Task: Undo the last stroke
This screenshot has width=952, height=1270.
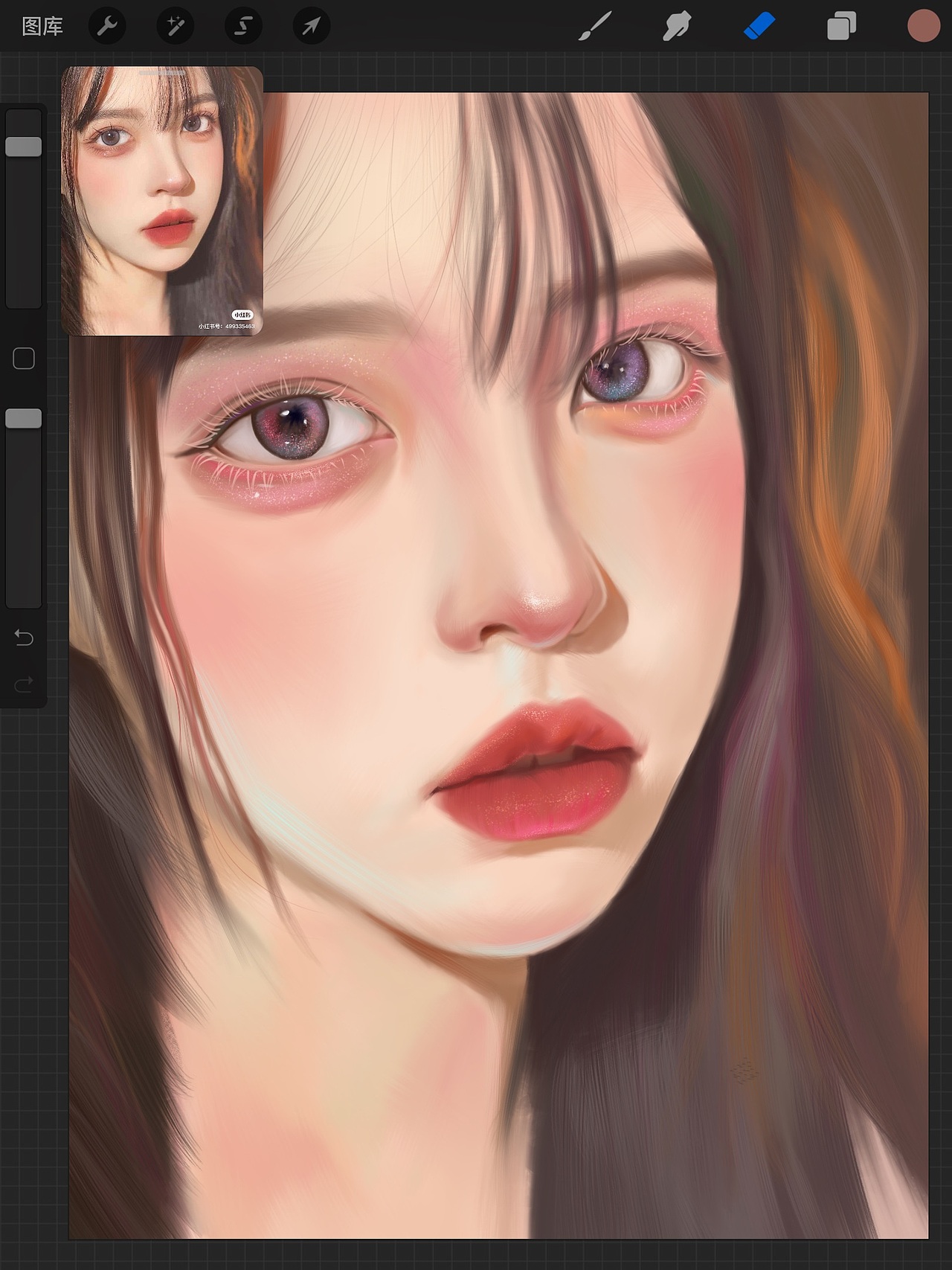Action: [x=24, y=638]
